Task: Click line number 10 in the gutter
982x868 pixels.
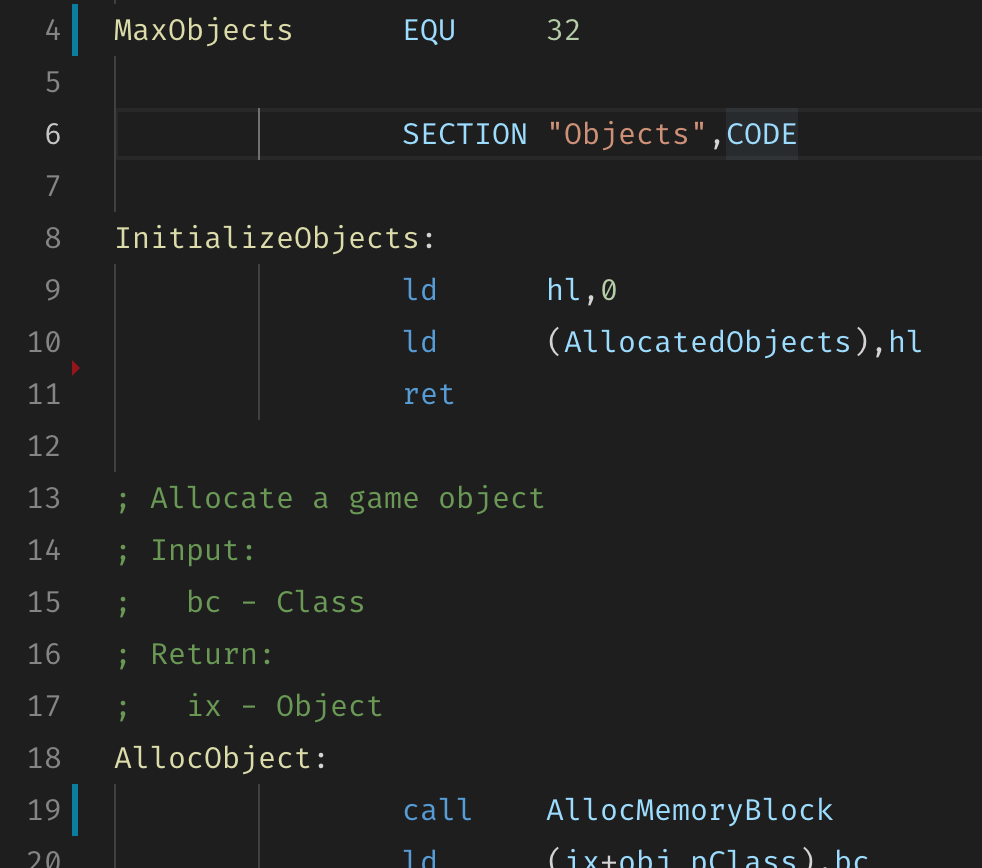Action: (x=44, y=343)
